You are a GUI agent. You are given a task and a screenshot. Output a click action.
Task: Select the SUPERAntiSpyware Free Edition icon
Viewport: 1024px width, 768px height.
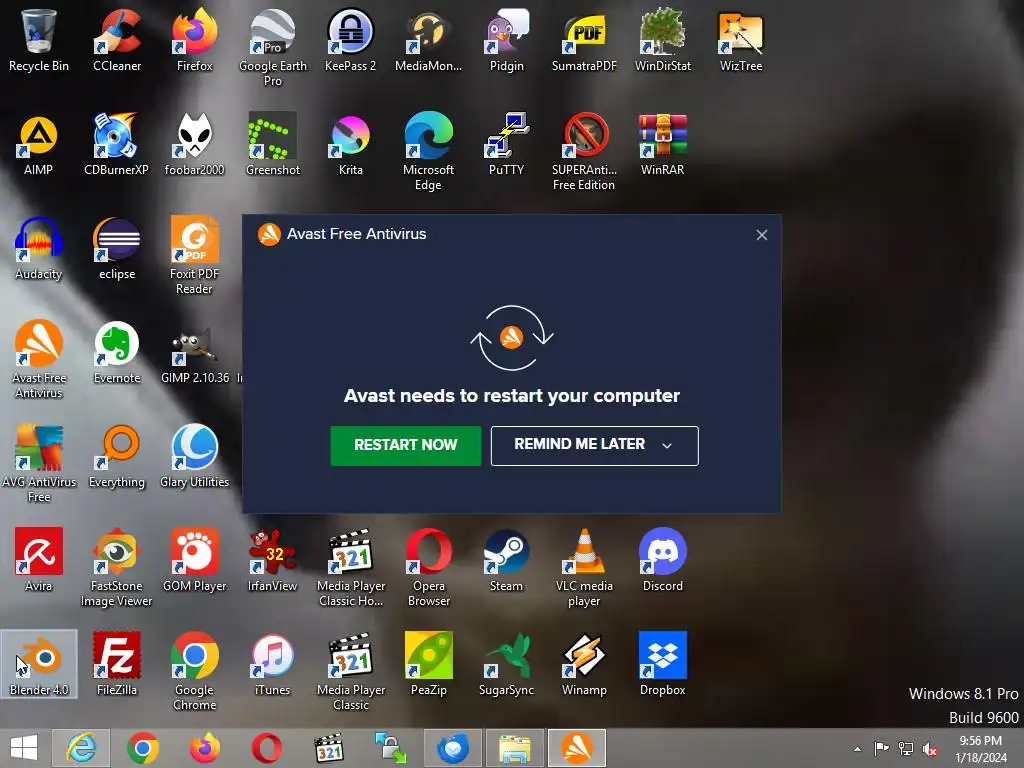[x=584, y=152]
